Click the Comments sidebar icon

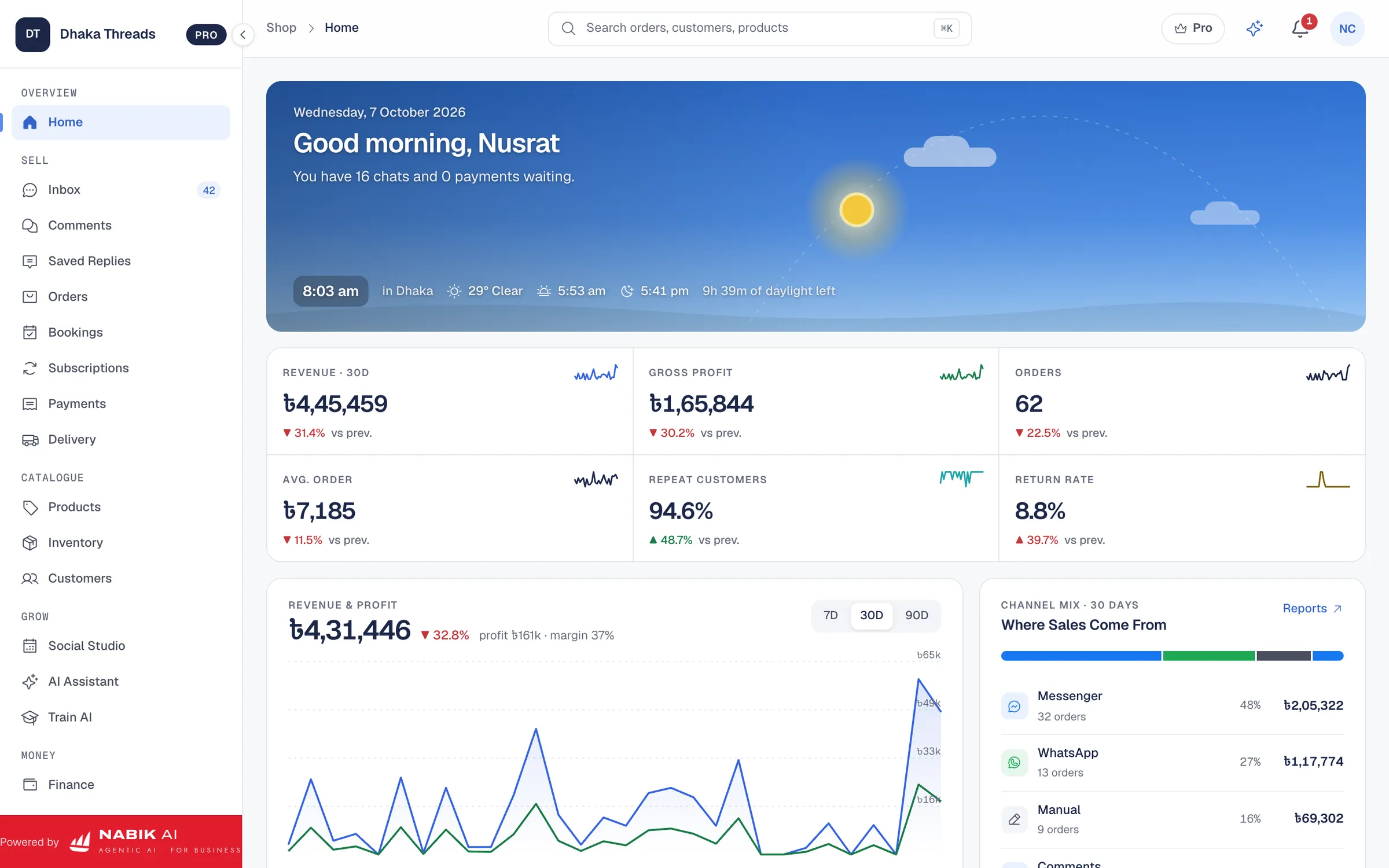[30, 226]
